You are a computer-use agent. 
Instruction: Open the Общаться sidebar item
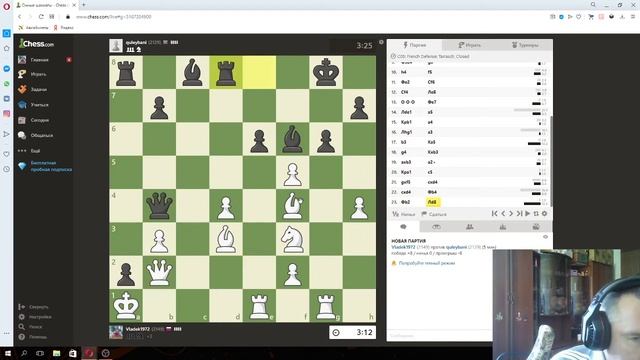(41, 135)
